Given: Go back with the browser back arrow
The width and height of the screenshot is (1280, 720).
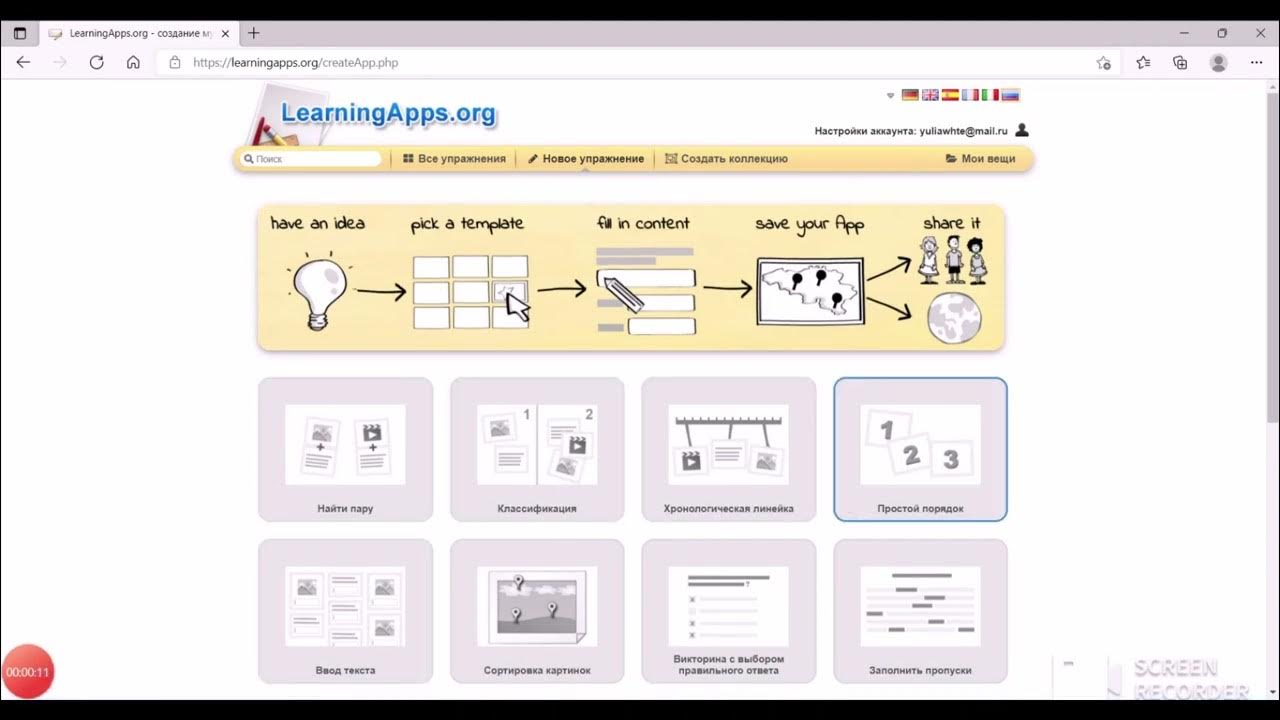Looking at the screenshot, I should [23, 62].
